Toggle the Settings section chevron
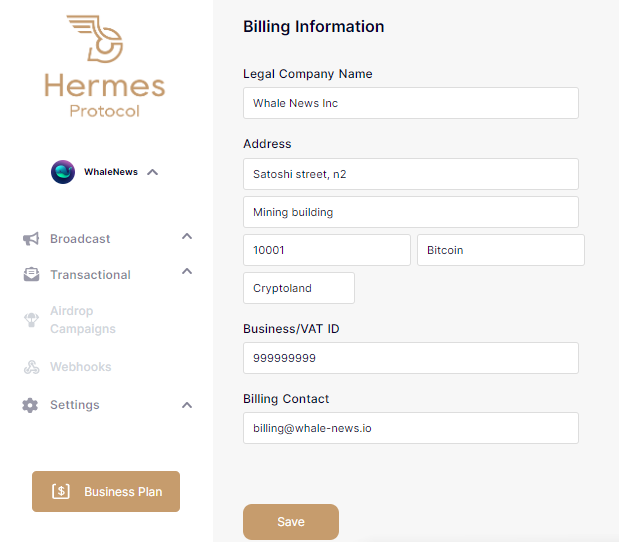Screen dimensions: 619x542 coord(187,405)
